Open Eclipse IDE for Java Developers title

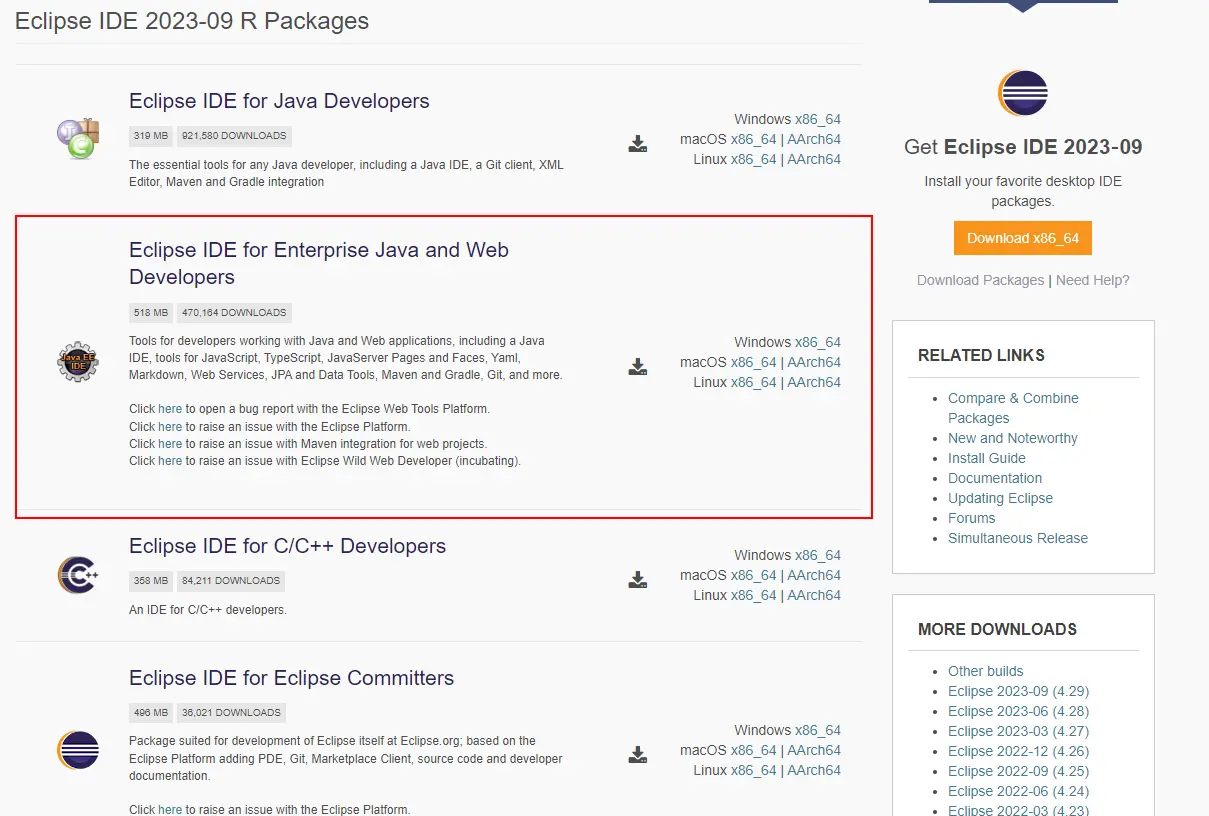click(279, 101)
